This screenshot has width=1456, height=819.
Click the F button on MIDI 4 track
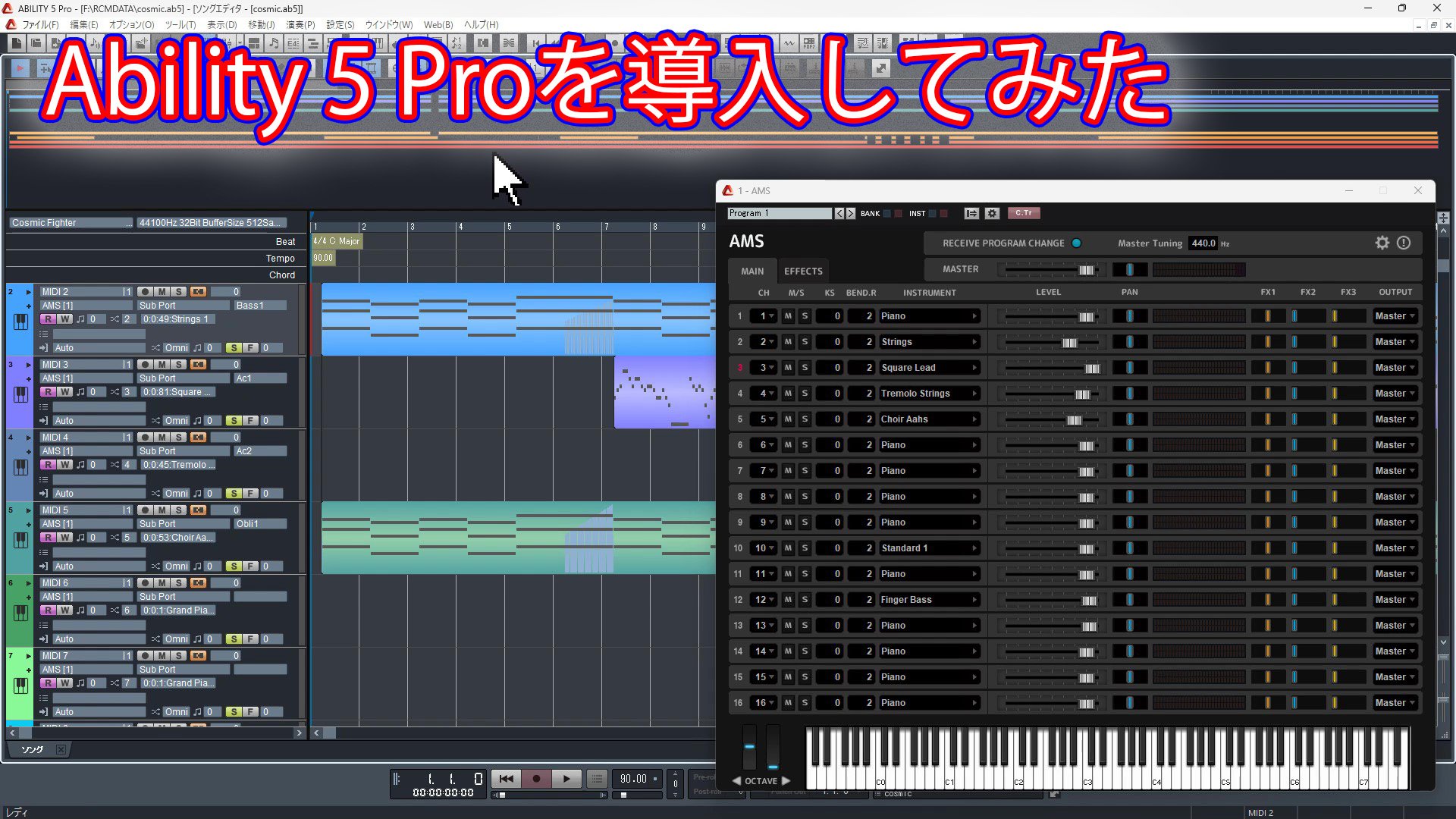tap(250, 494)
